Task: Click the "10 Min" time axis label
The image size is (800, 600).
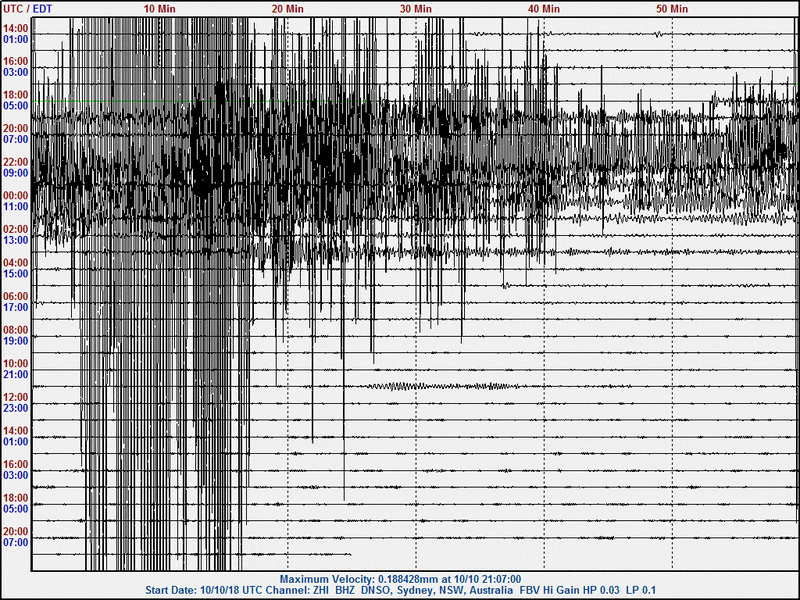Action: 161,8
